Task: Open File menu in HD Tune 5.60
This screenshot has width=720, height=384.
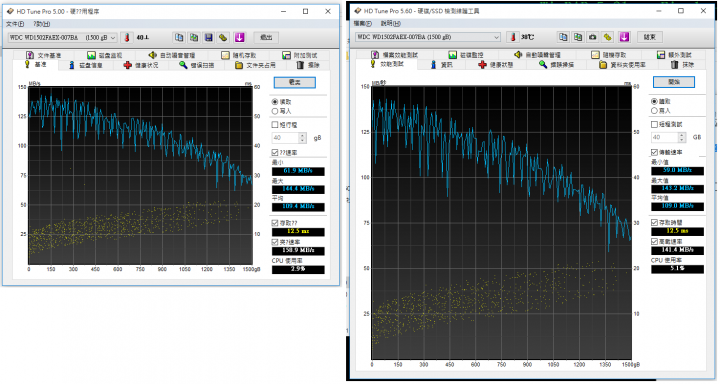Action: point(362,23)
